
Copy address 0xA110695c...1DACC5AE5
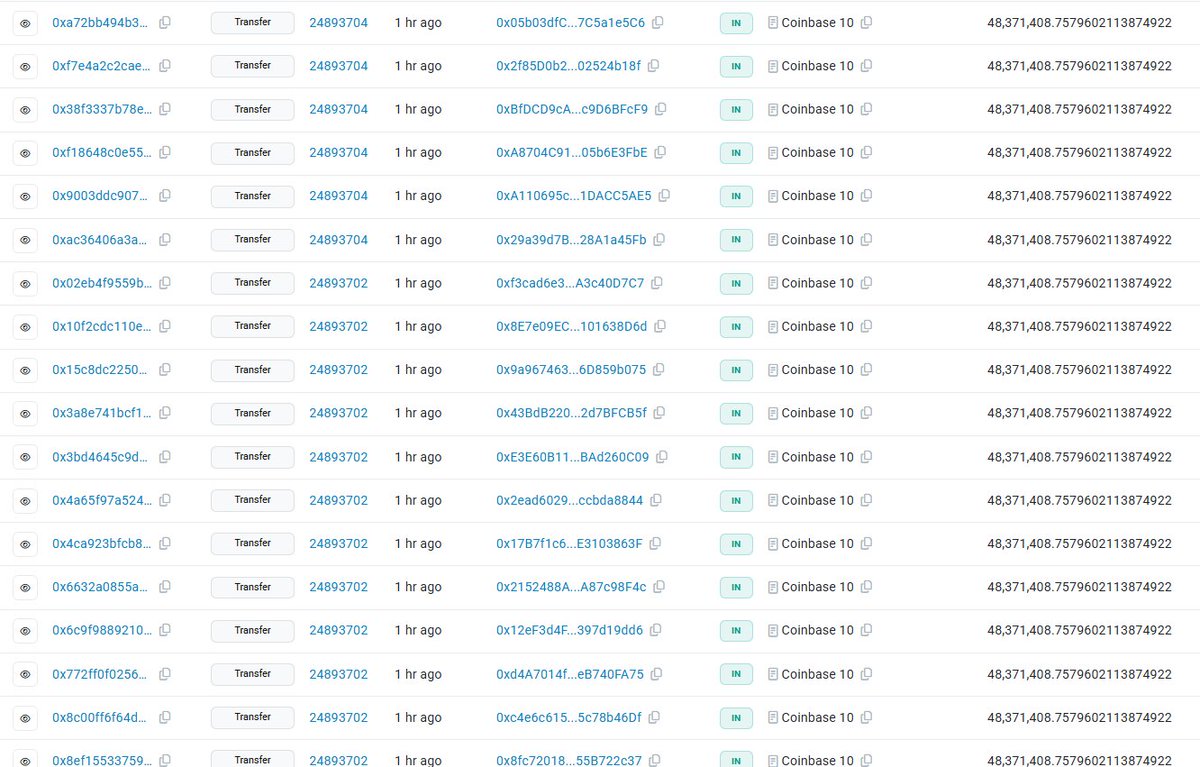coord(664,196)
